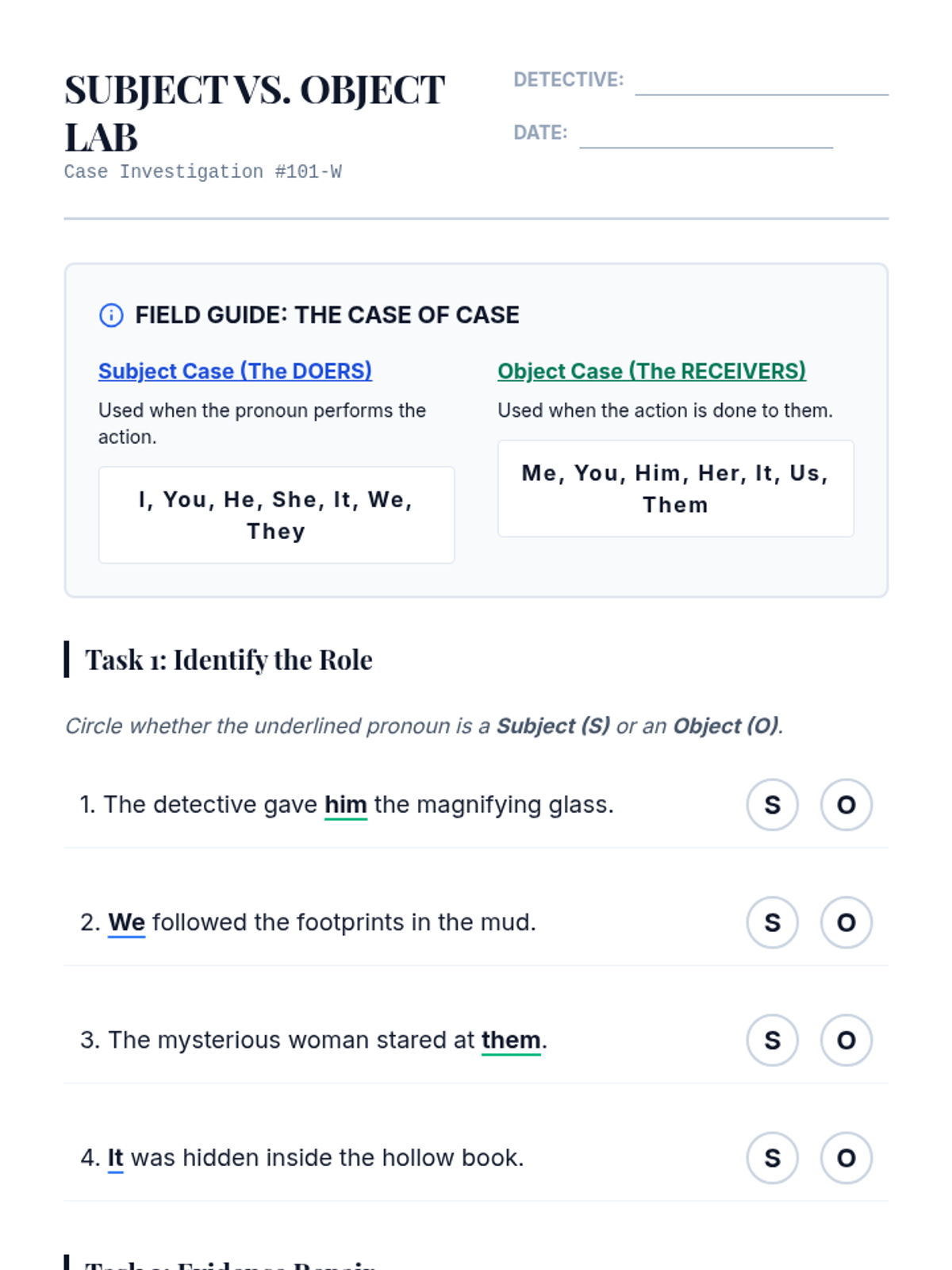Click the subject pronouns list box
952x1270 pixels.
[x=276, y=515]
